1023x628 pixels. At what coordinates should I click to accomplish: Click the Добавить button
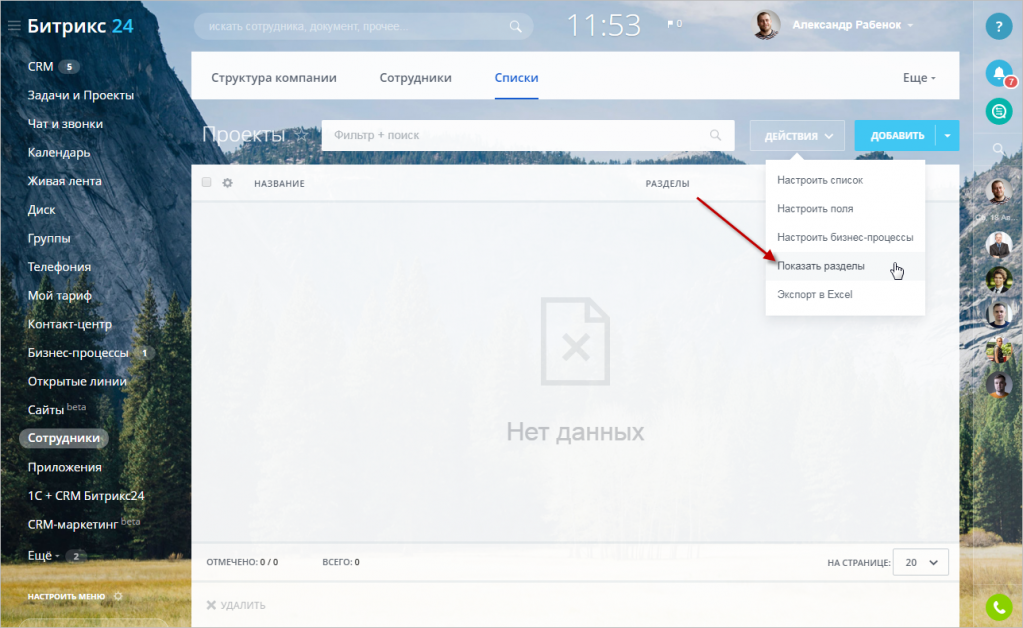[895, 136]
